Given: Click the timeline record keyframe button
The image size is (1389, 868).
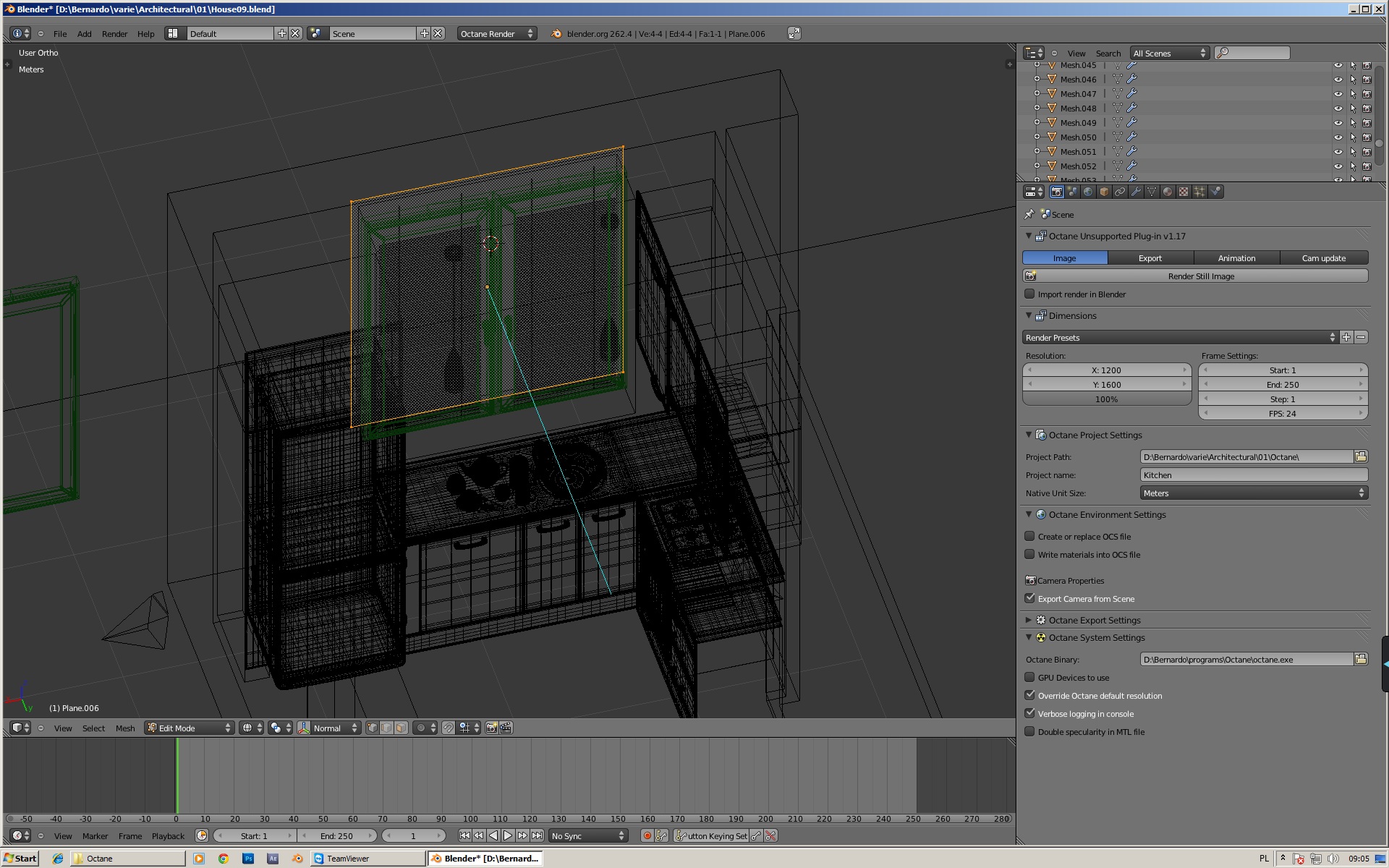Looking at the screenshot, I should coord(647,835).
